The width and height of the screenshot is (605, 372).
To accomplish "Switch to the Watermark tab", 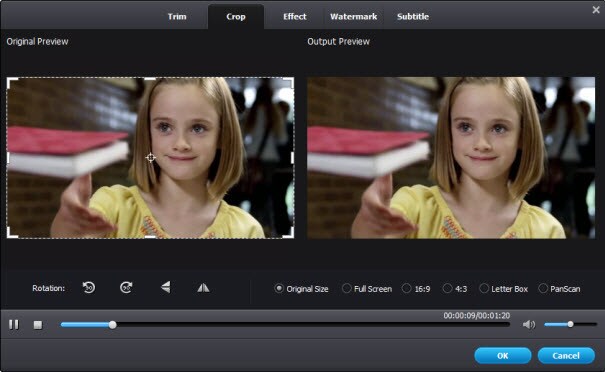I will pos(353,17).
